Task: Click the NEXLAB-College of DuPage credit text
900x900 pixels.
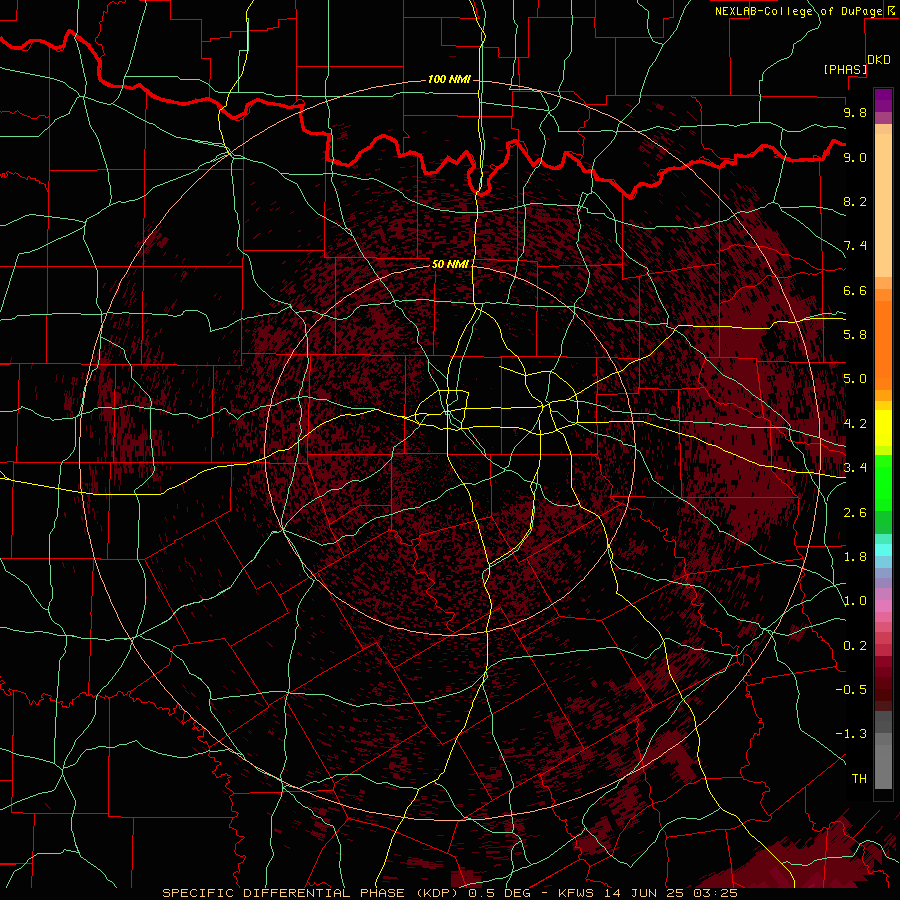Action: click(799, 11)
